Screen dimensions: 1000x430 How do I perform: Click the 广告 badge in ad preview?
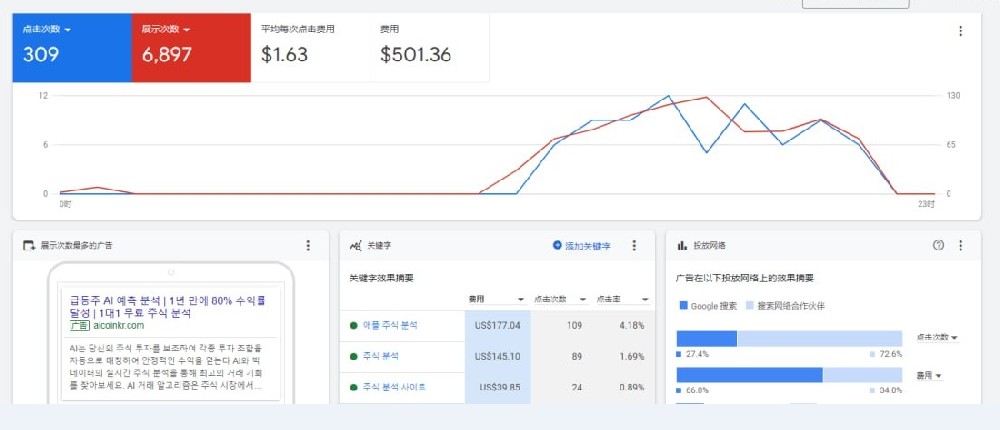click(79, 325)
